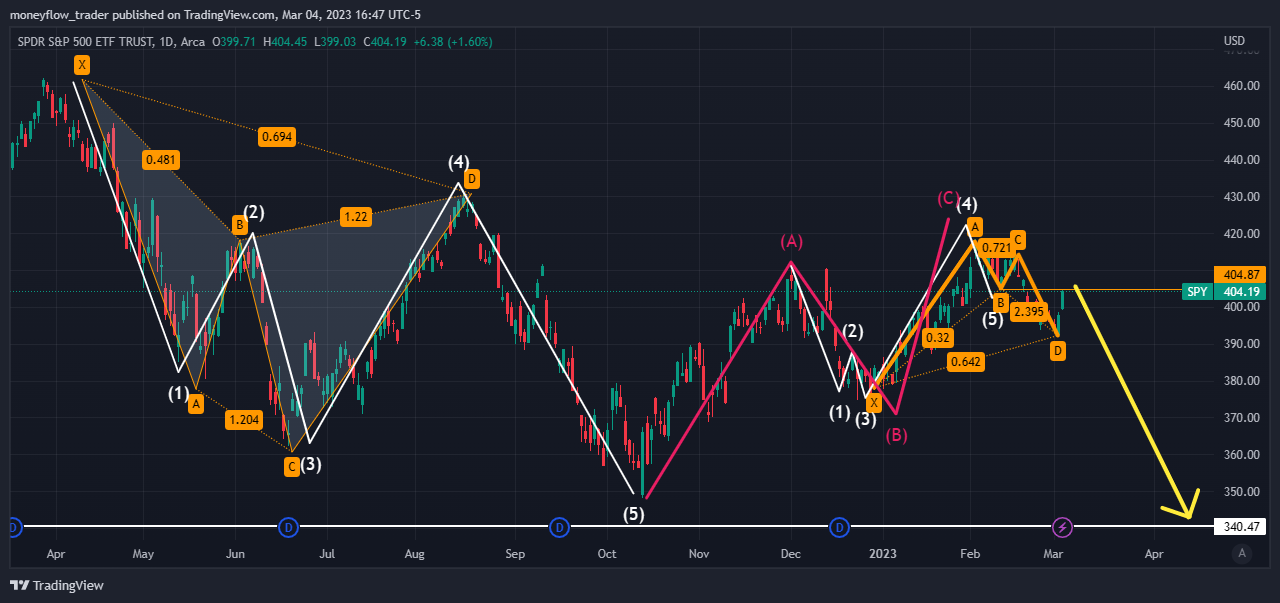Viewport: 1280px width, 603px height.
Task: Click the 0.642 ratio label
Action: click(x=966, y=362)
